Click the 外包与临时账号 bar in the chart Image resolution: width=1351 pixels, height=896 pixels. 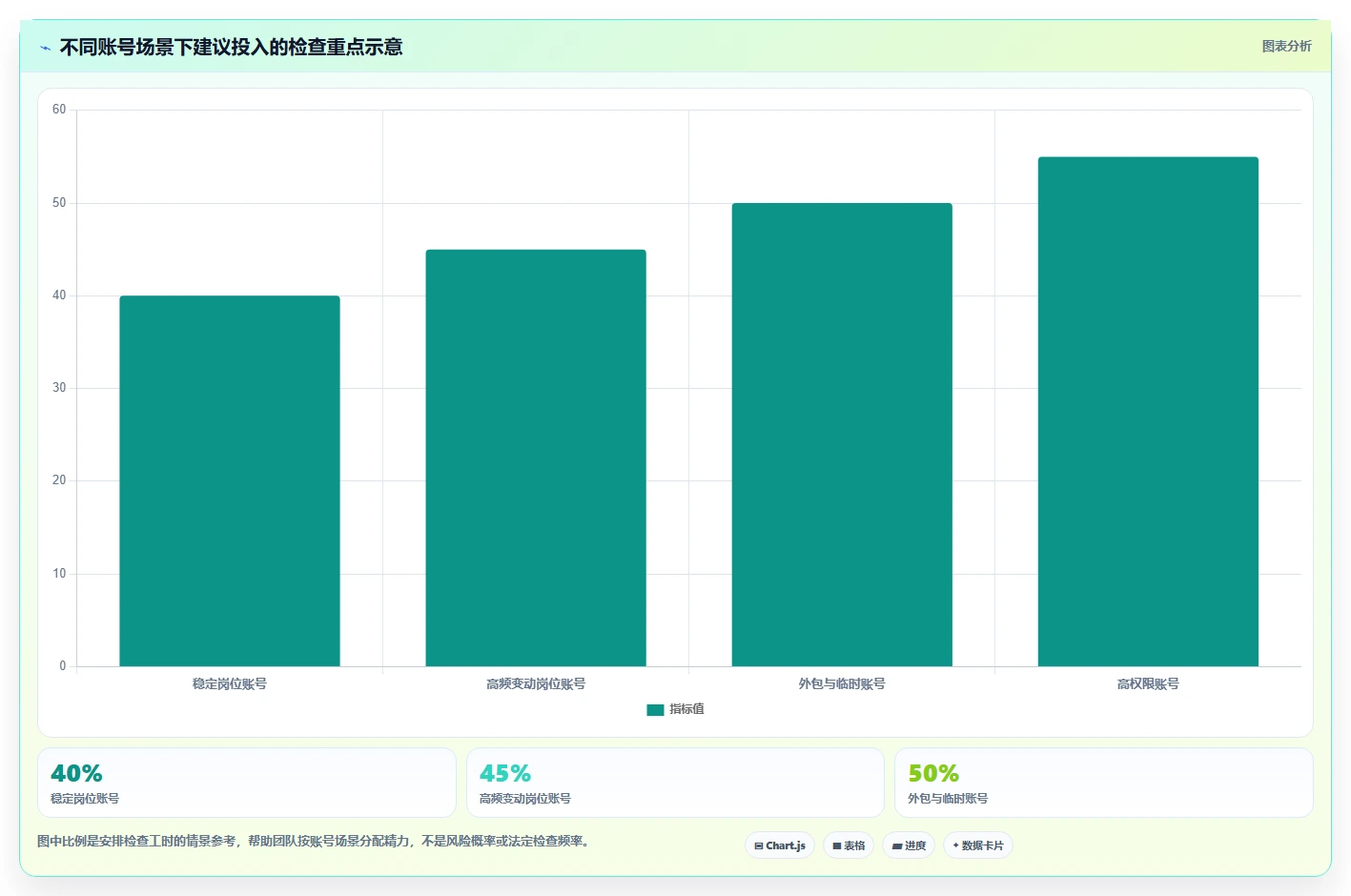click(x=842, y=435)
